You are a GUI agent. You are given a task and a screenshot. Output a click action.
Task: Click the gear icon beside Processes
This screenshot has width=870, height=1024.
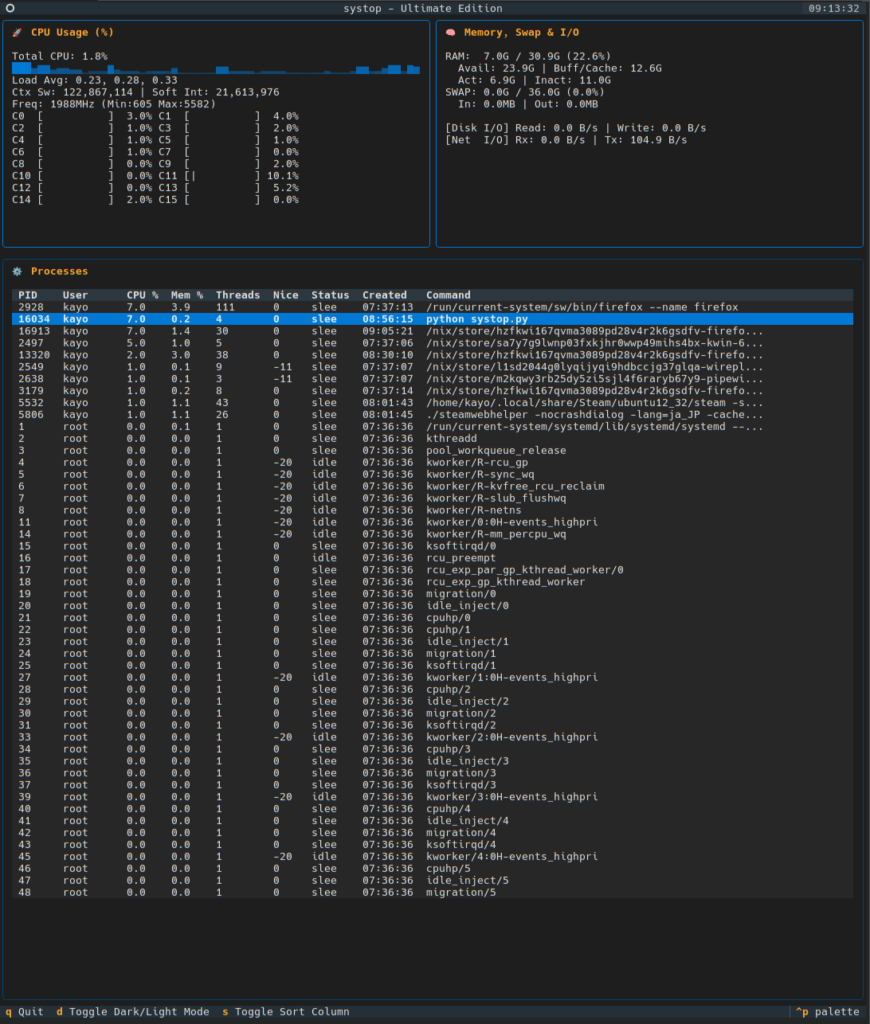tap(18, 271)
